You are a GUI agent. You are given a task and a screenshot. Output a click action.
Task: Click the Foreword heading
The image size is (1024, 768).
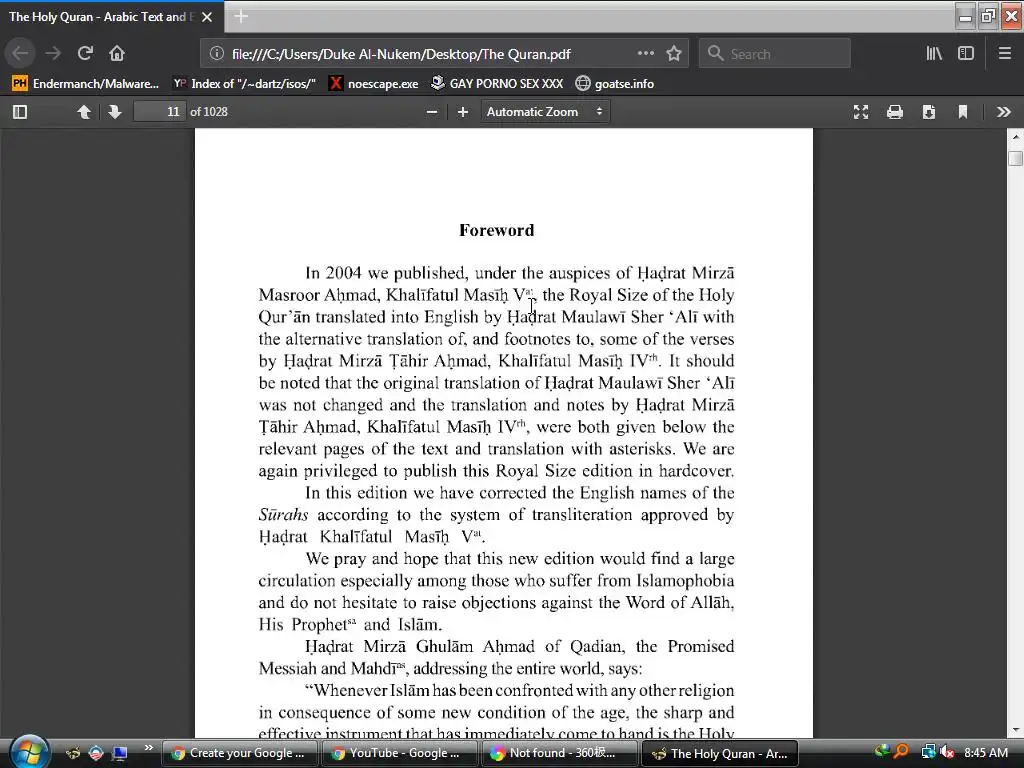496,230
